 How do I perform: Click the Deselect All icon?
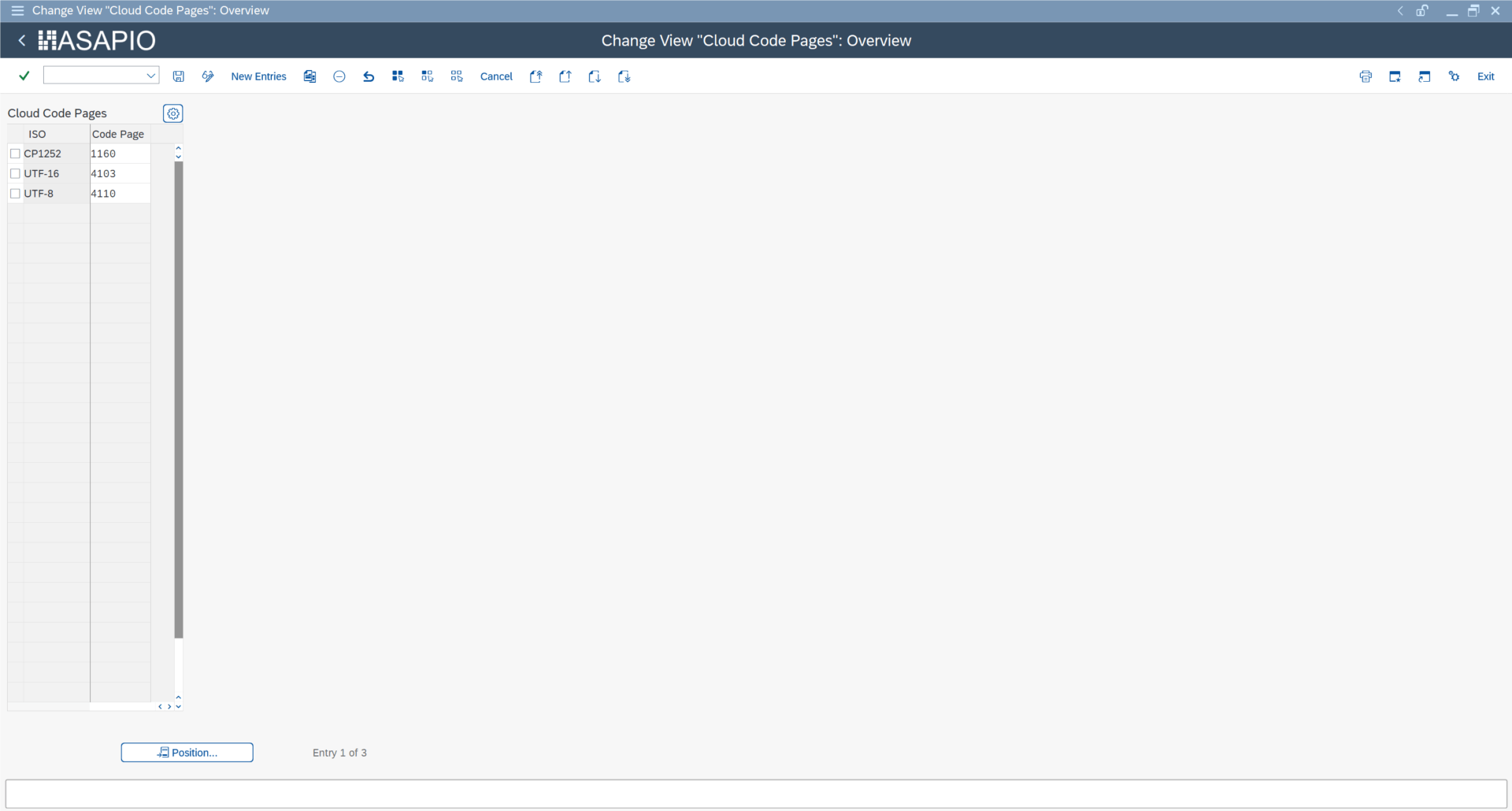[x=457, y=76]
